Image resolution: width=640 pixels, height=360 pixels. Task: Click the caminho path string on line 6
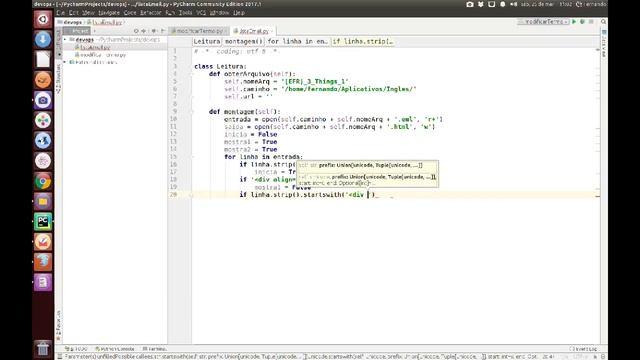(349, 89)
